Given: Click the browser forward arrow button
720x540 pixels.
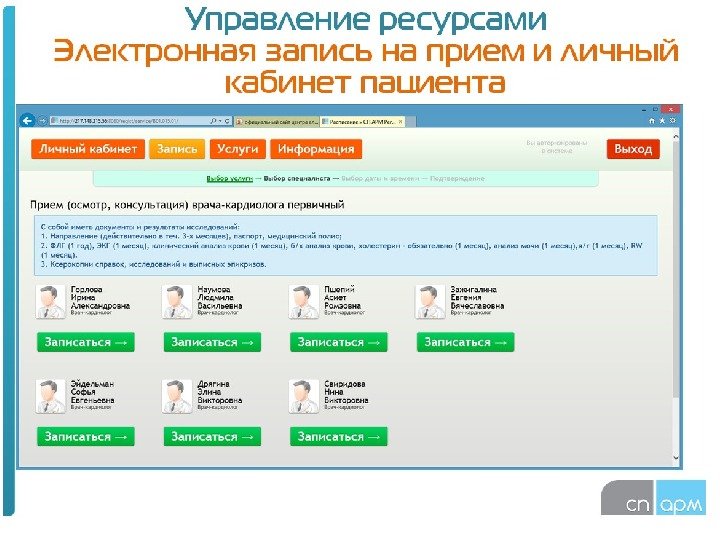Looking at the screenshot, I should (x=42, y=121).
